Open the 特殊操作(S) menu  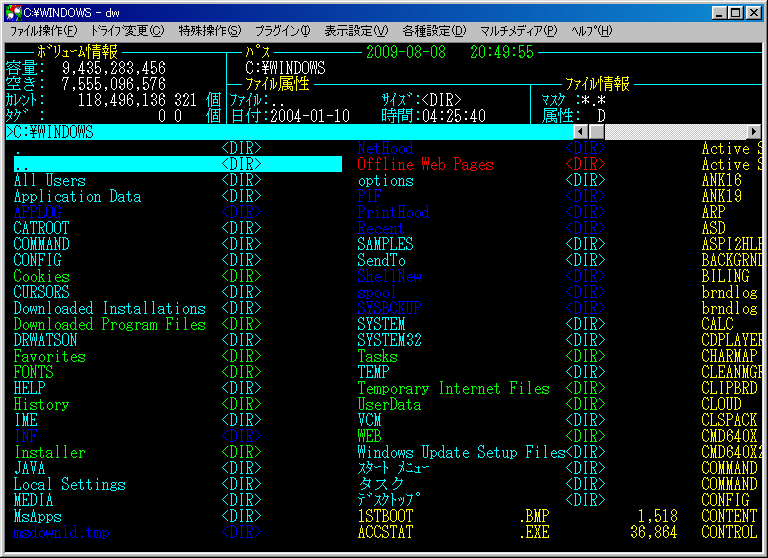[210, 31]
